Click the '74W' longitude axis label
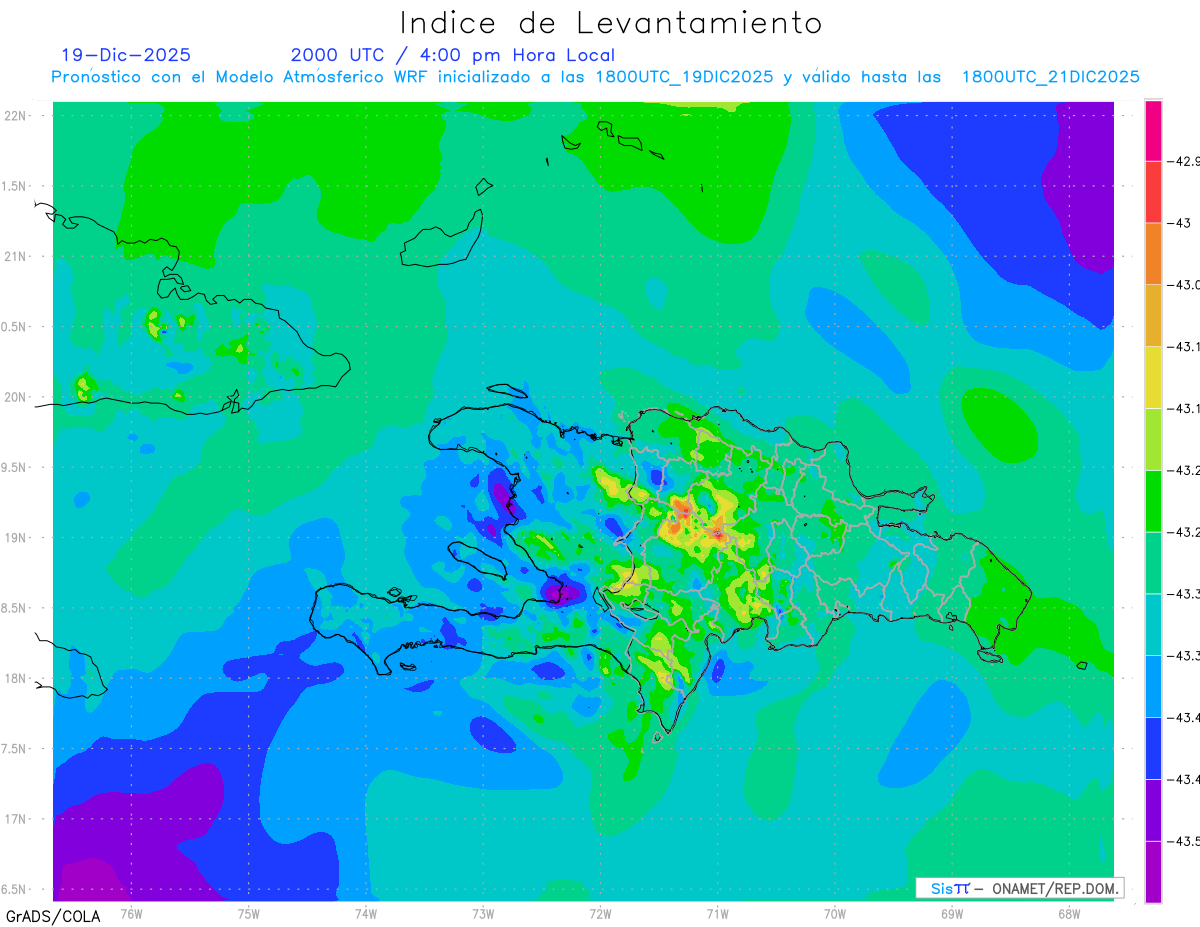Image resolution: width=1200 pixels, height=927 pixels. point(366,913)
